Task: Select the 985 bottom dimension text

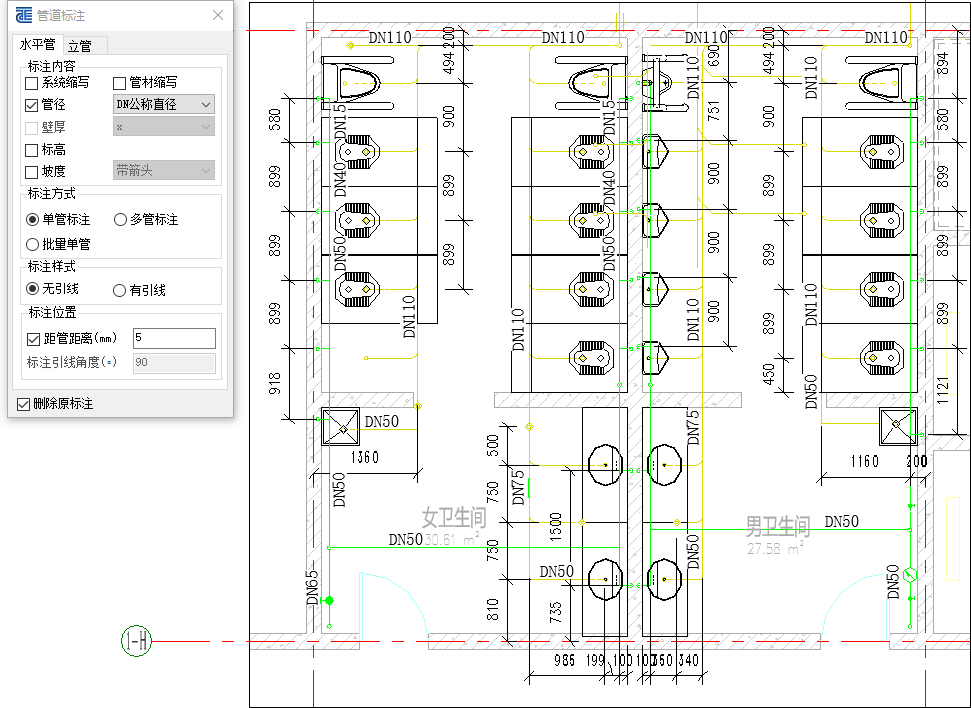Action: coord(565,660)
